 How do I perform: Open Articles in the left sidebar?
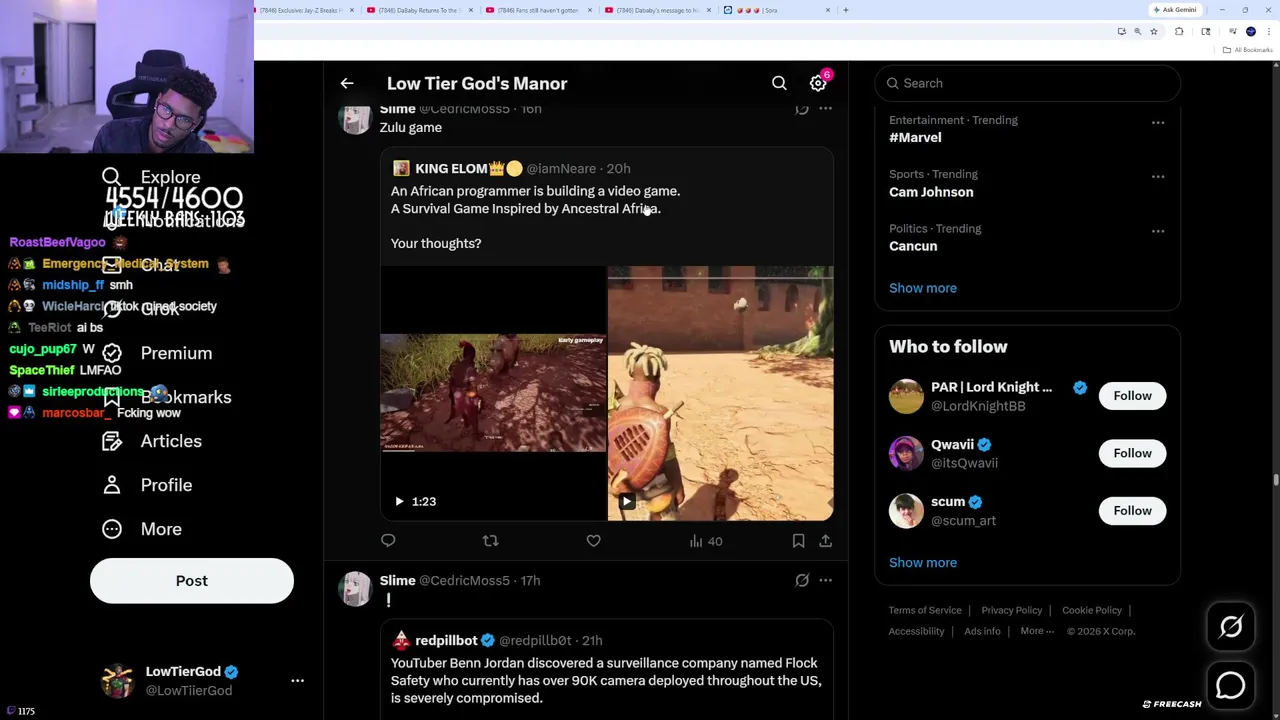pyautogui.click(x=151, y=441)
